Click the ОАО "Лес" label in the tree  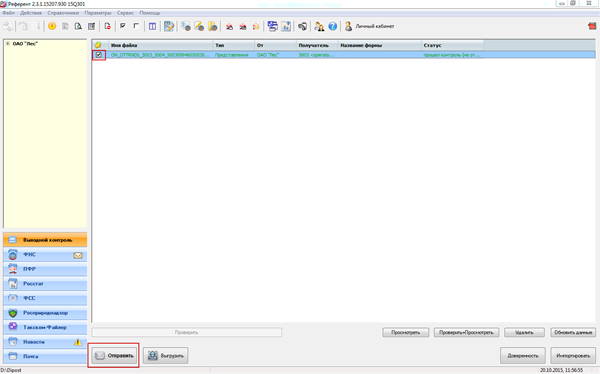pos(25,44)
